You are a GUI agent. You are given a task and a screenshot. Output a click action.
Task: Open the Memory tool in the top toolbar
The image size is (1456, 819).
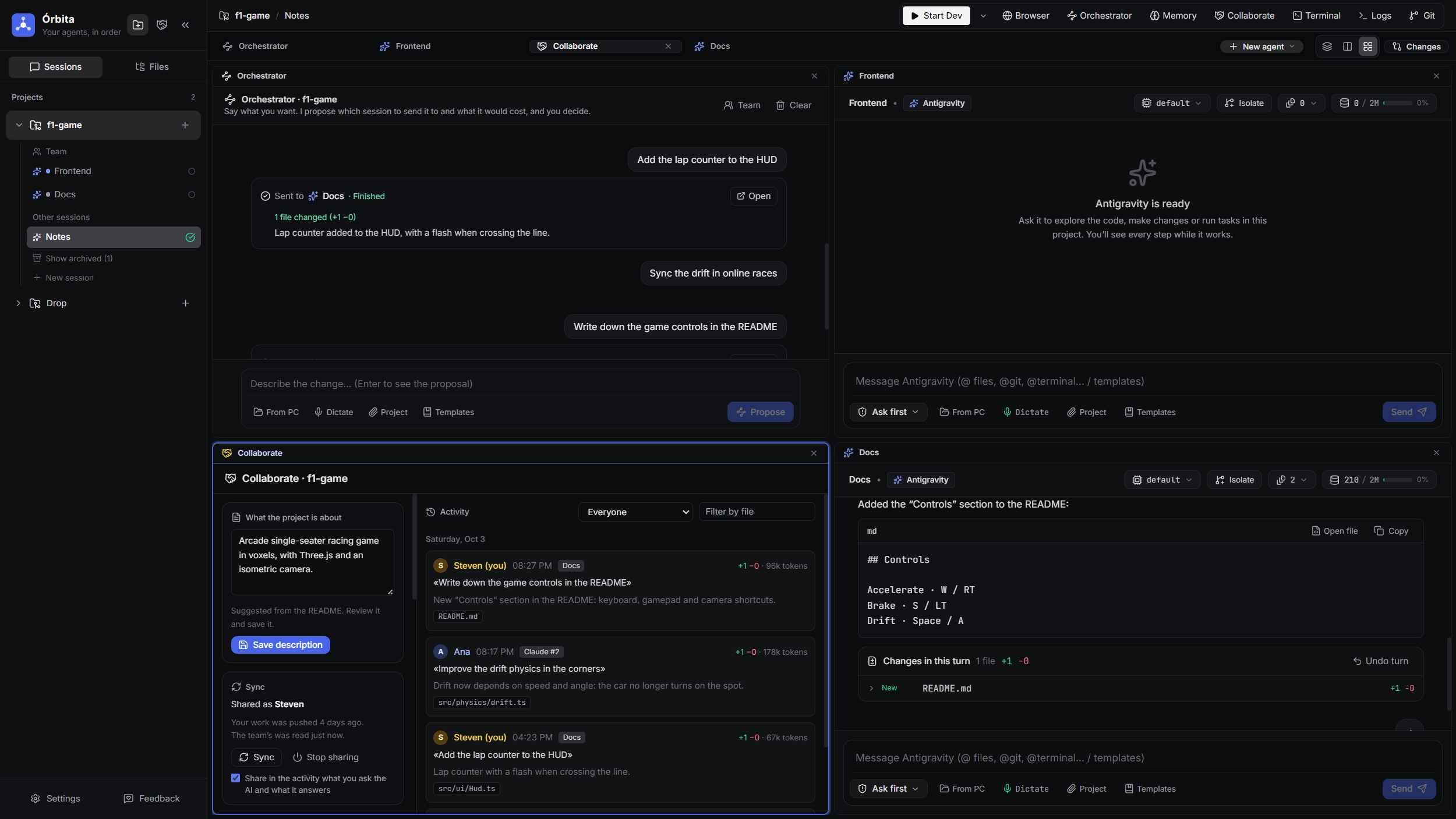(x=1173, y=16)
